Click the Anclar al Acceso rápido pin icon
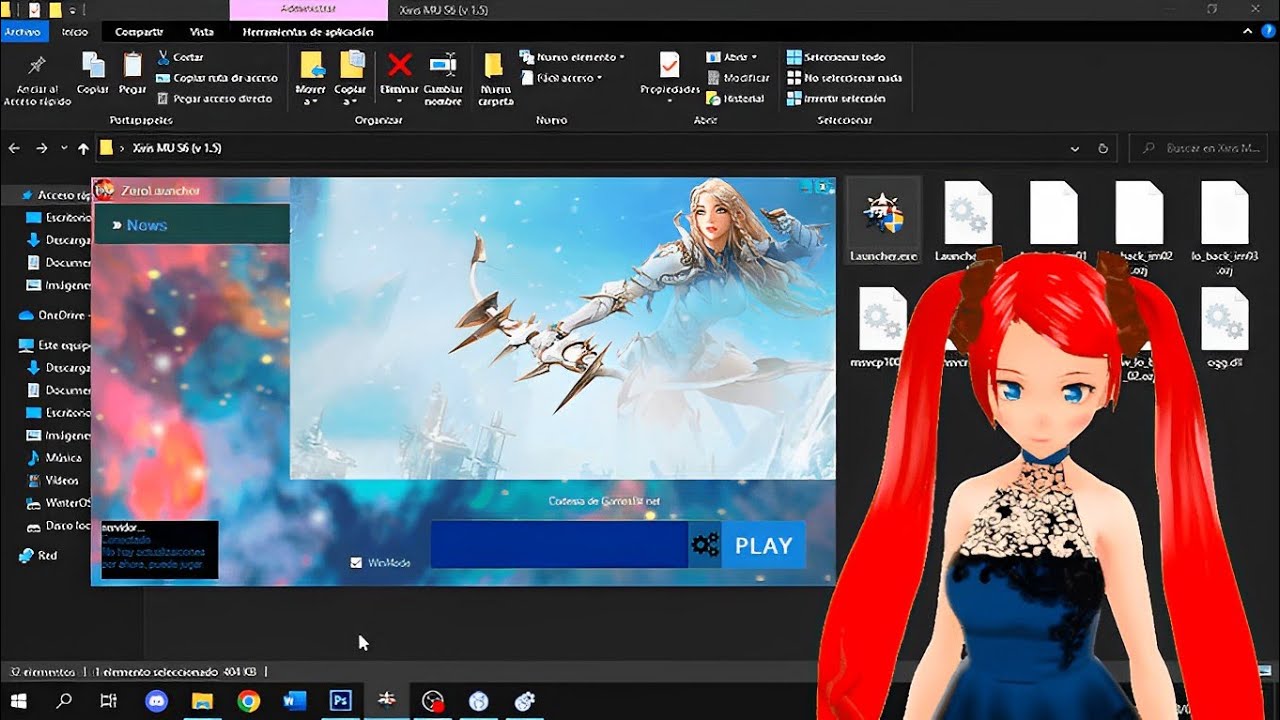 coord(37,66)
